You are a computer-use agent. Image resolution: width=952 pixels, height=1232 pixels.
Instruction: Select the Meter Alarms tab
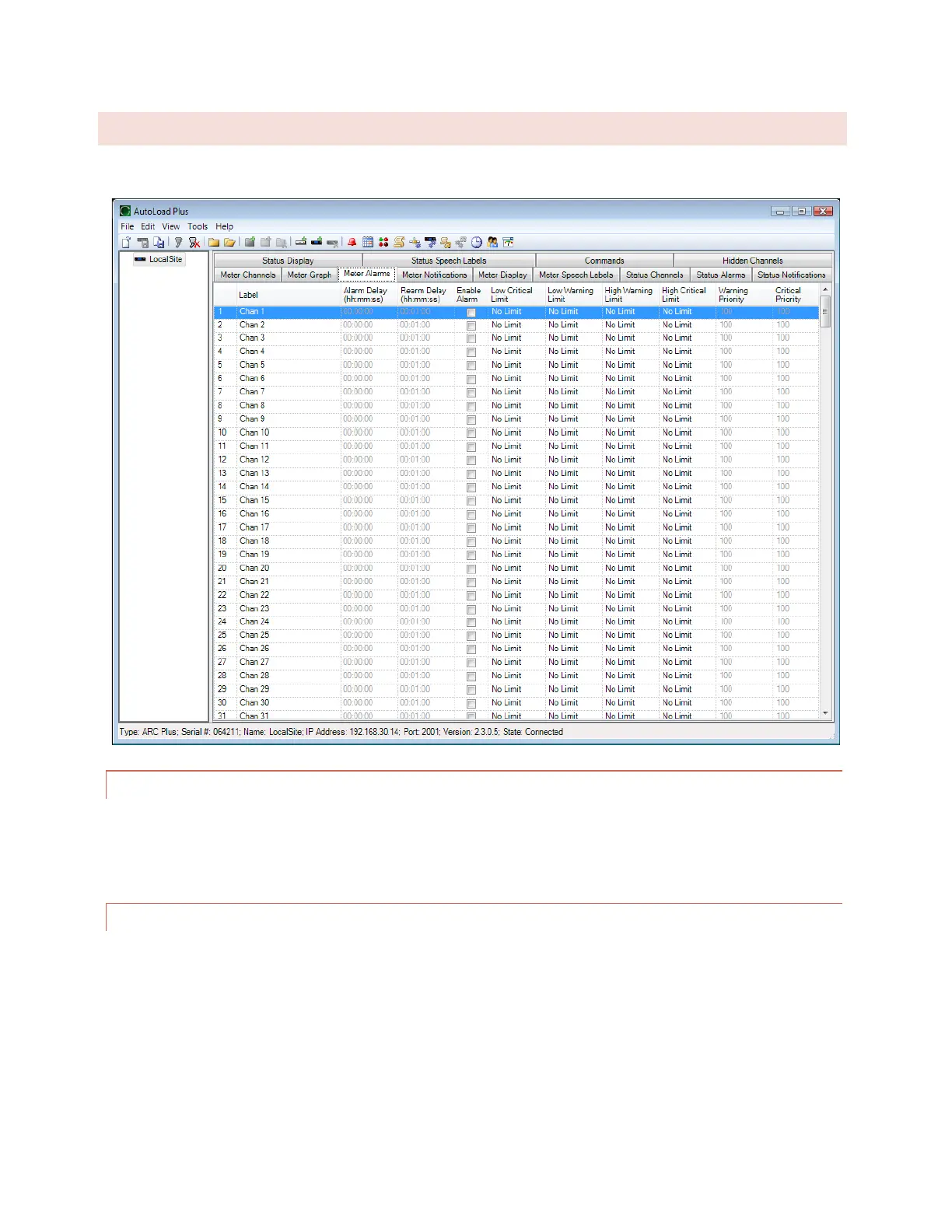366,274
